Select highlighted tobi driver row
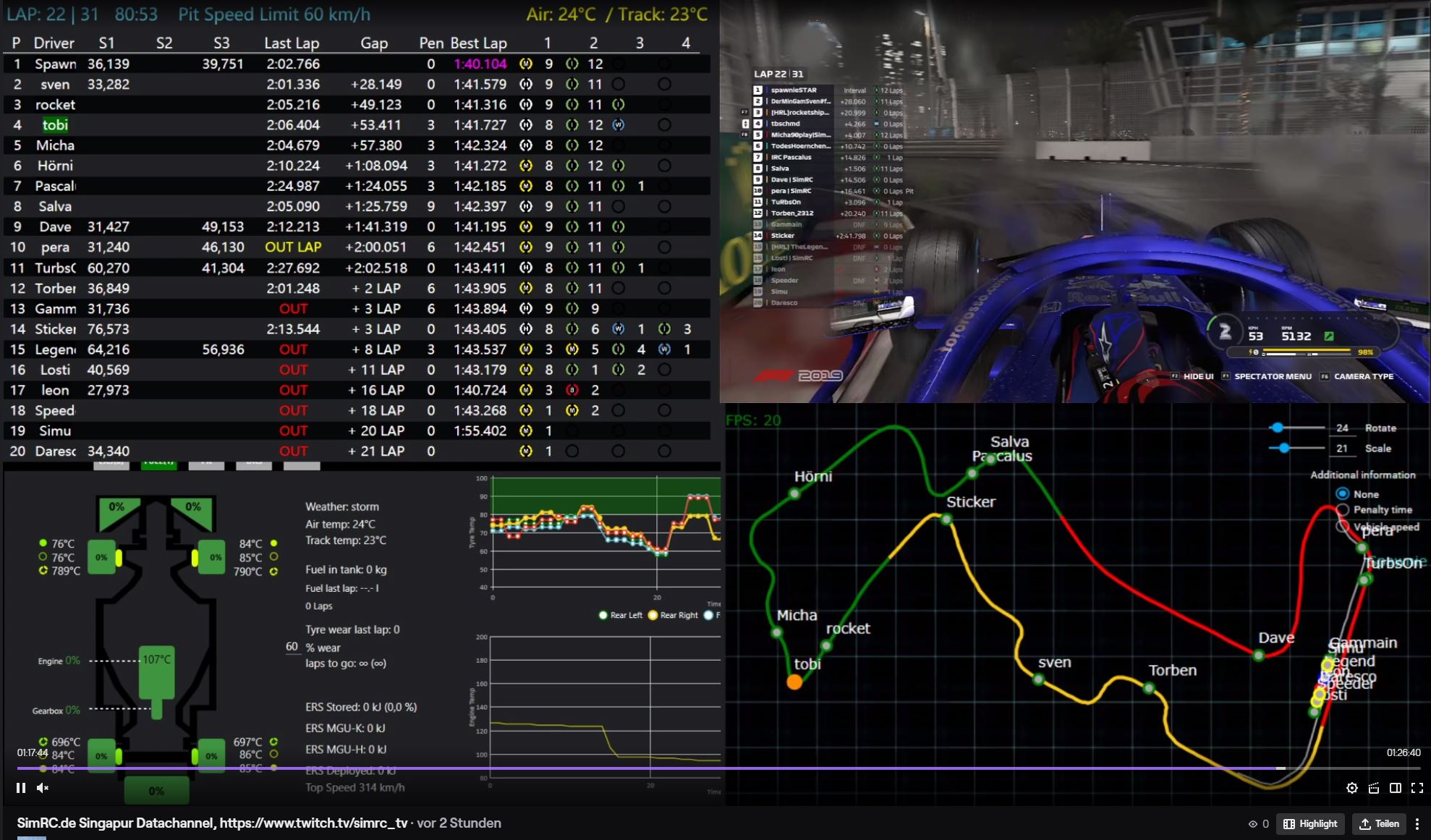The width and height of the screenshot is (1431, 840). tap(55, 124)
